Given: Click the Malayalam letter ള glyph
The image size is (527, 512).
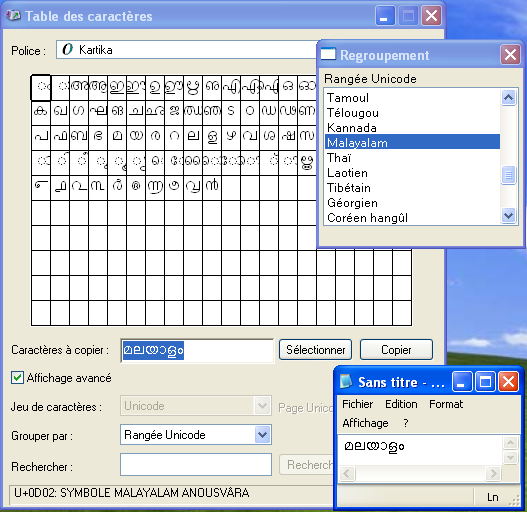Looking at the screenshot, I should 212,138.
